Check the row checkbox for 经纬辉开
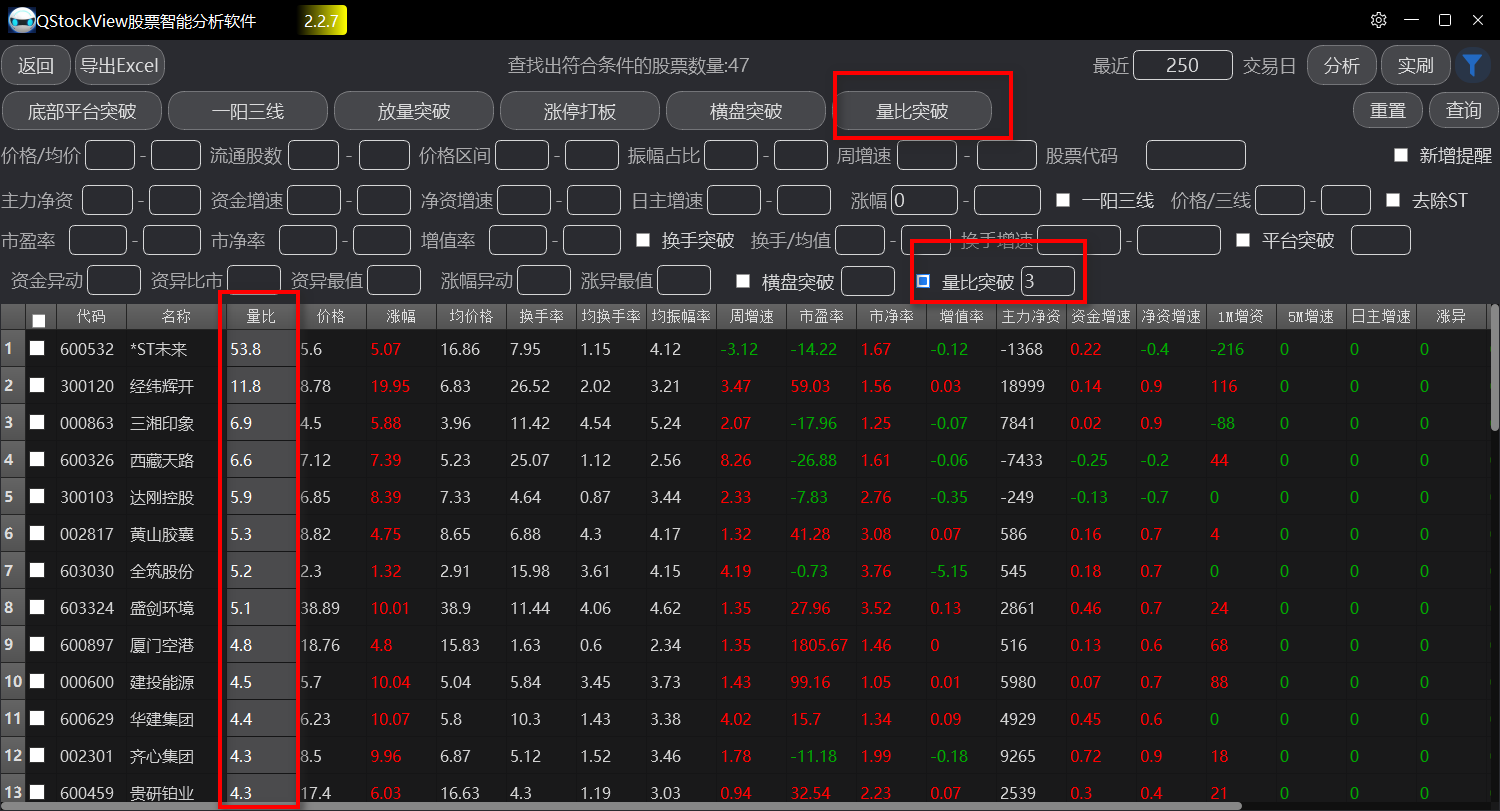This screenshot has width=1500, height=811. click(x=37, y=386)
